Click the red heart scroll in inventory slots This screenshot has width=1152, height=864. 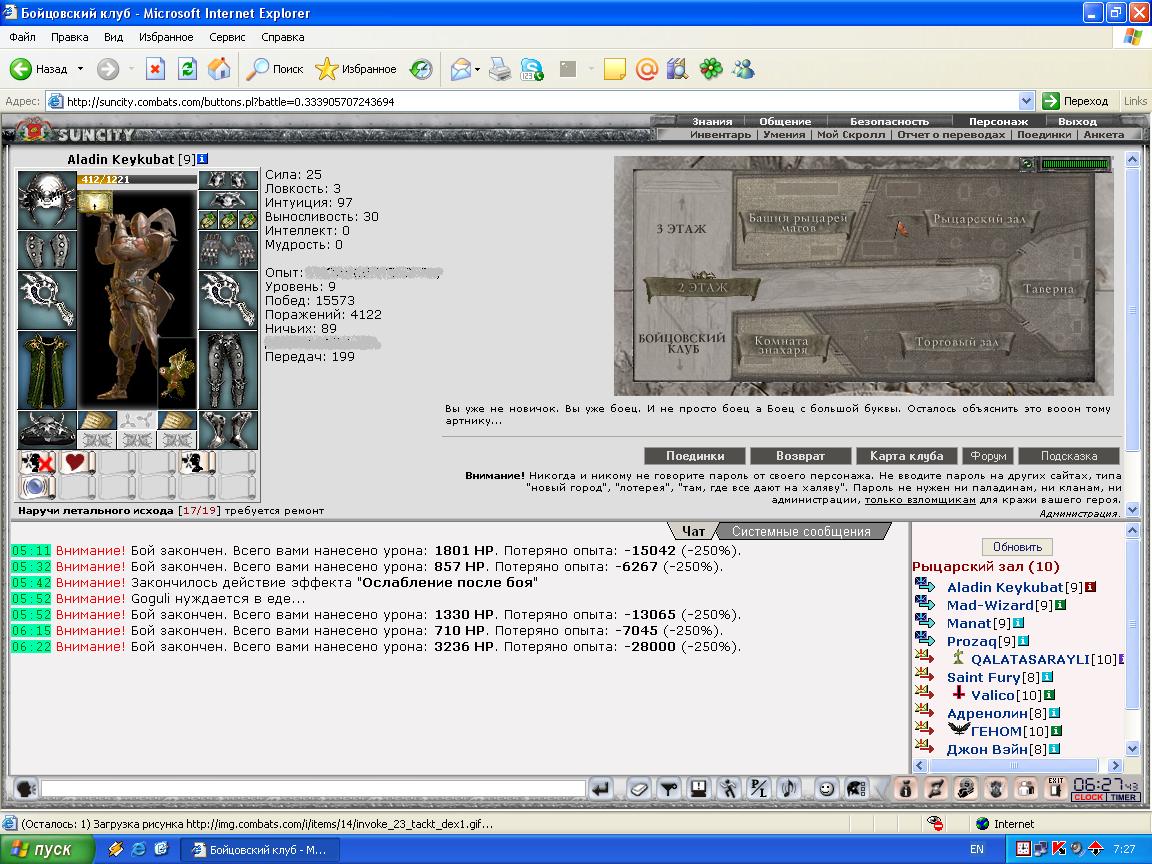point(78,463)
